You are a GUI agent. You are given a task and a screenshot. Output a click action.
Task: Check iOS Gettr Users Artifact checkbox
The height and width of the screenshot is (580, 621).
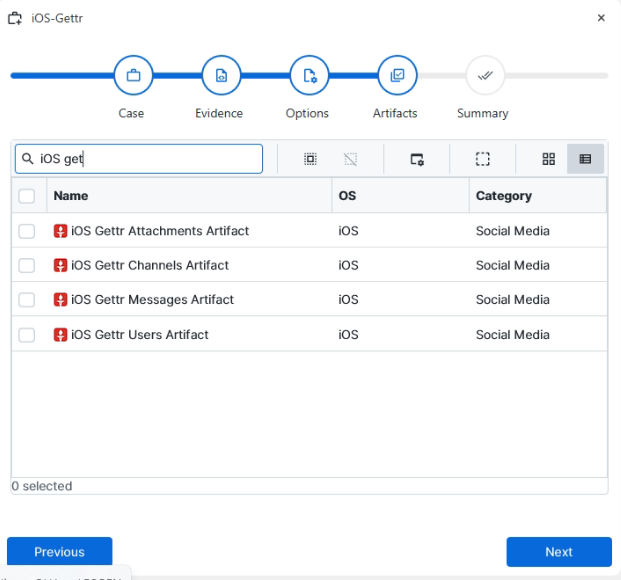[27, 335]
